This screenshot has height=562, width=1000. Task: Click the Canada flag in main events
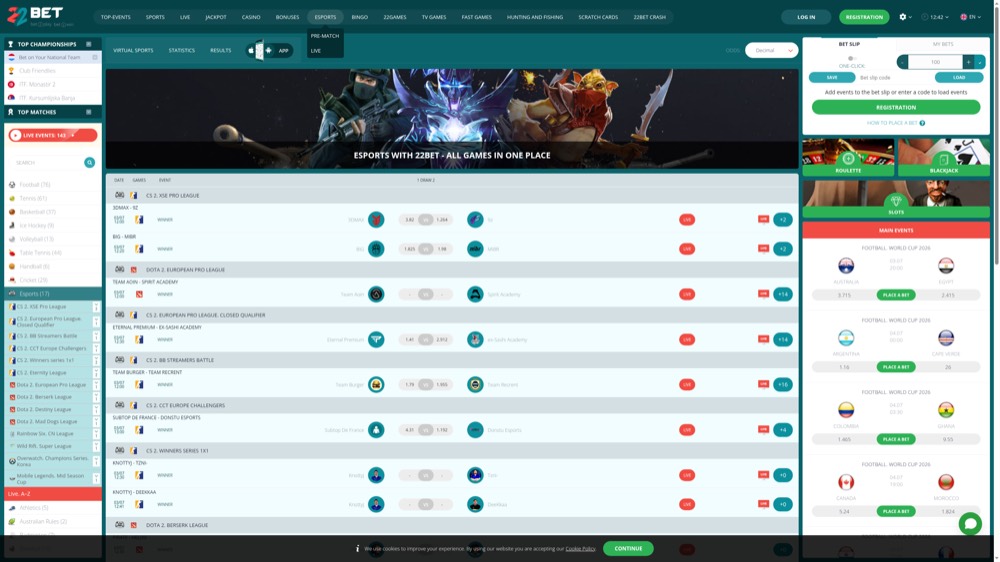[x=846, y=482]
